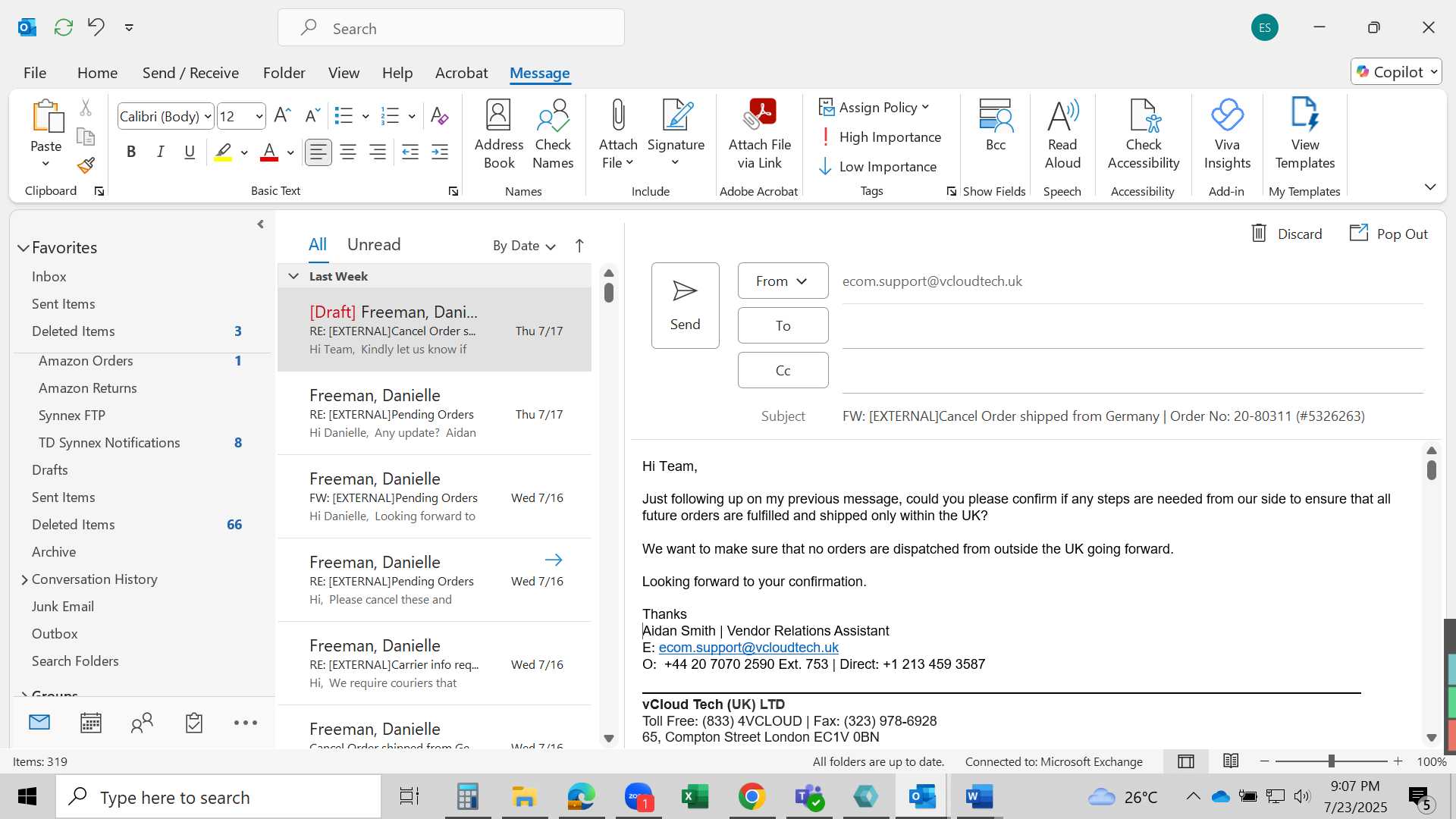
Task: Collapse the Favorites folder group
Action: click(24, 248)
